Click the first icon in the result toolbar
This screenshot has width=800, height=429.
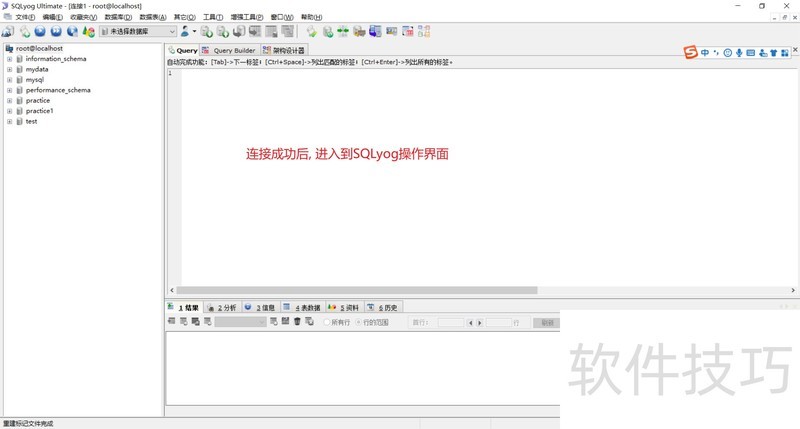[x=171, y=321]
